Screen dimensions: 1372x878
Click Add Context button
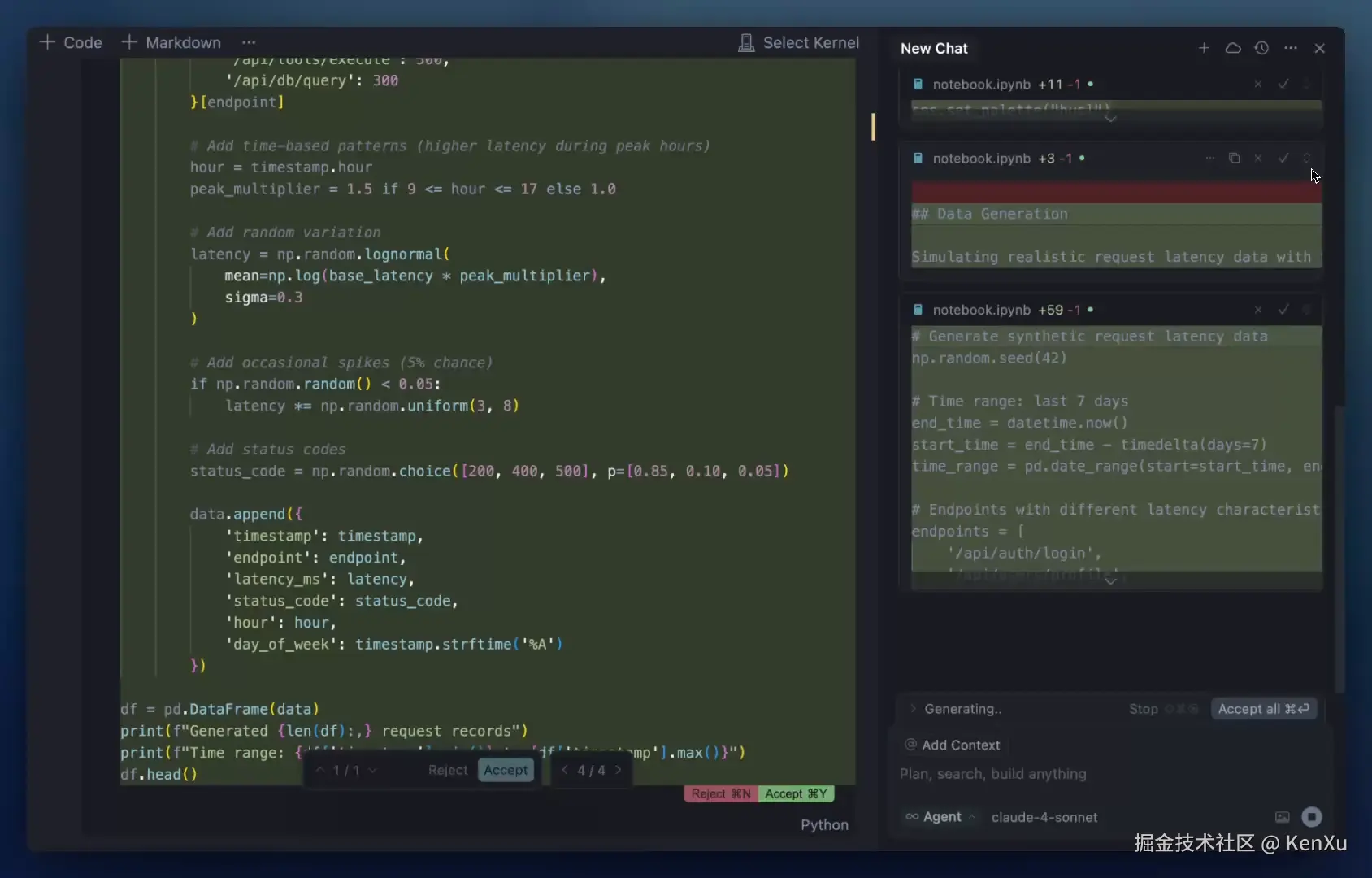(x=953, y=745)
